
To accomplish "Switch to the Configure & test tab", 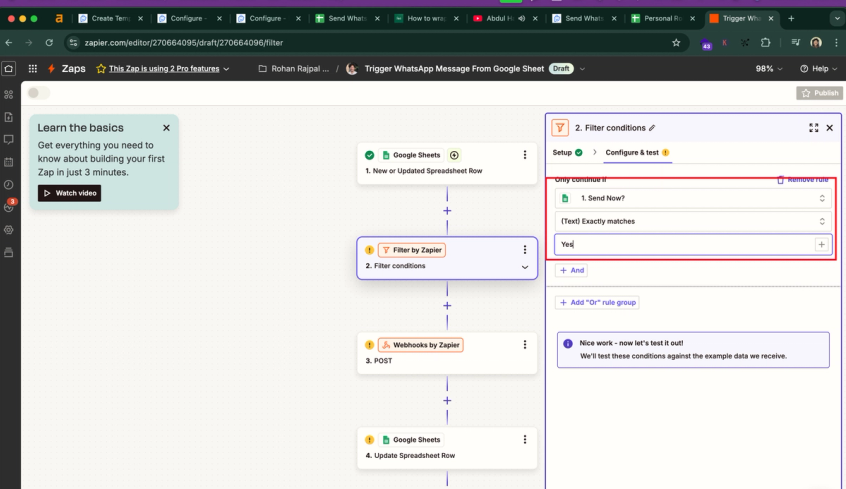I will [637, 153].
